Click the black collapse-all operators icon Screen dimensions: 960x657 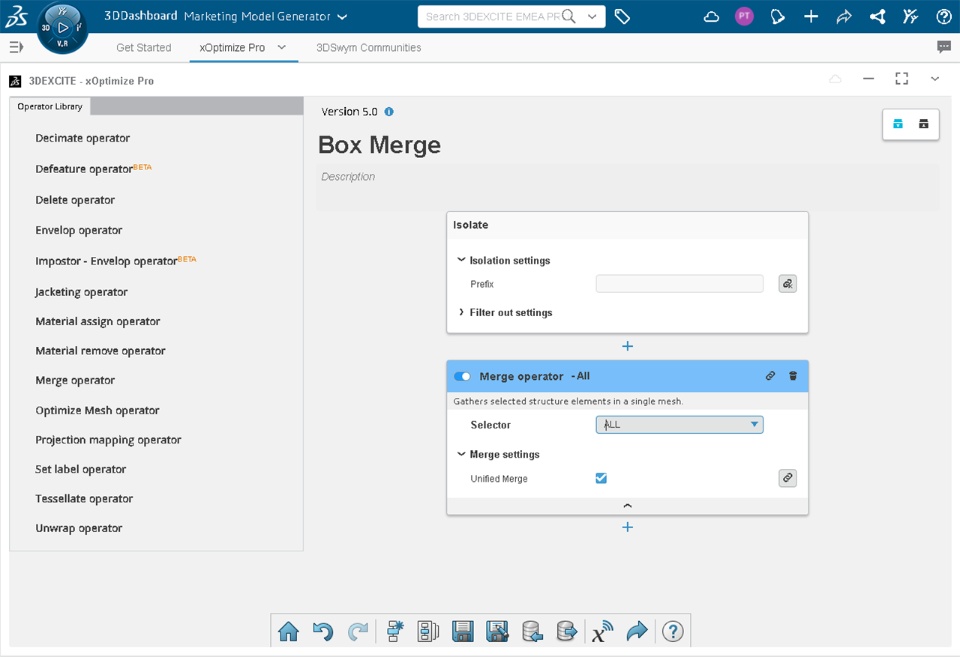pos(923,124)
